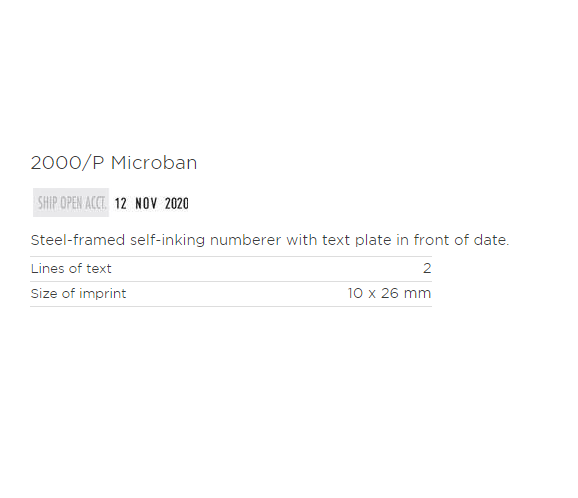Viewport: 578px width, 498px height.
Task: Click the month NOV in the stamp sample
Action: click(146, 203)
